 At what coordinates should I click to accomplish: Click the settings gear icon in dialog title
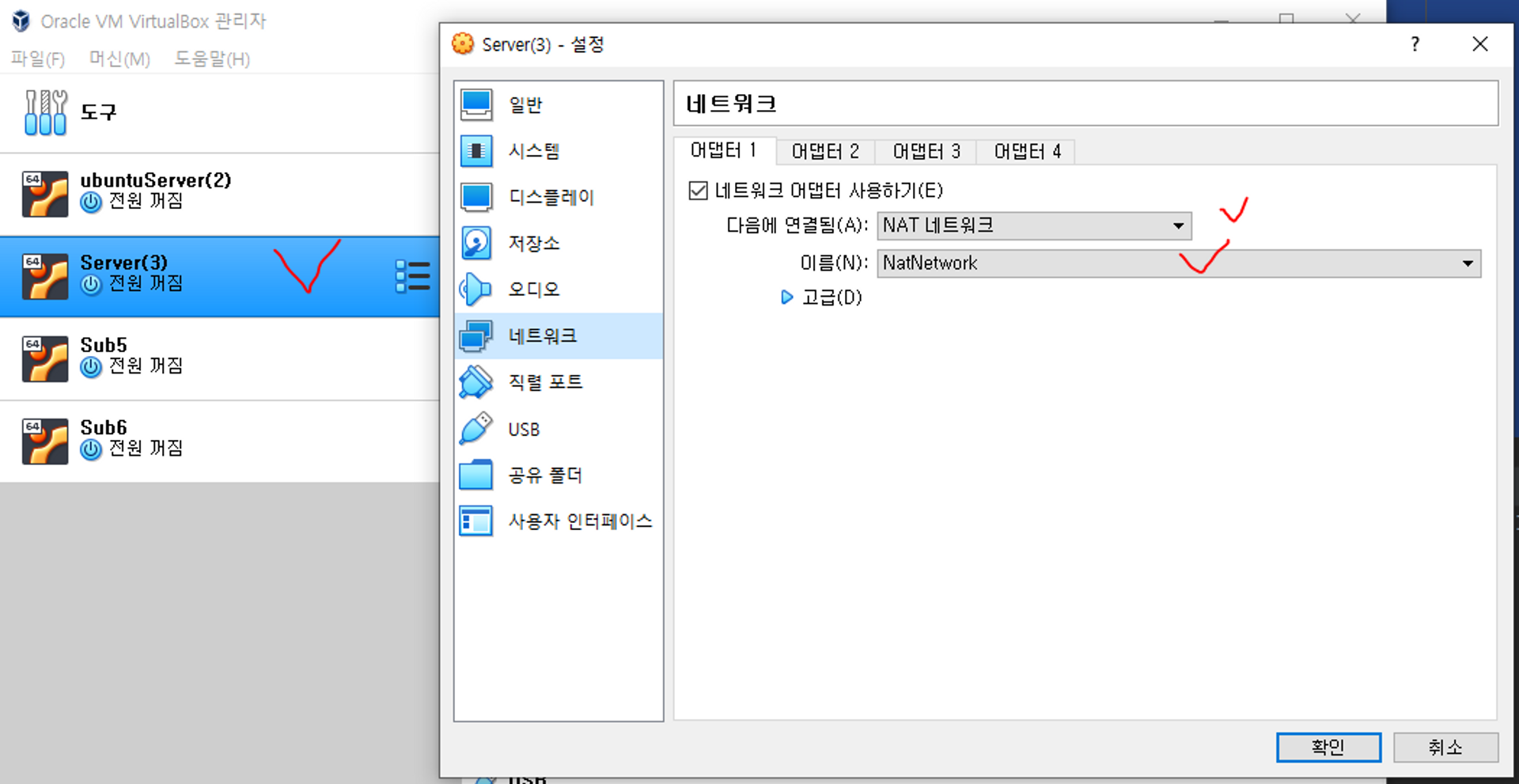(x=463, y=44)
